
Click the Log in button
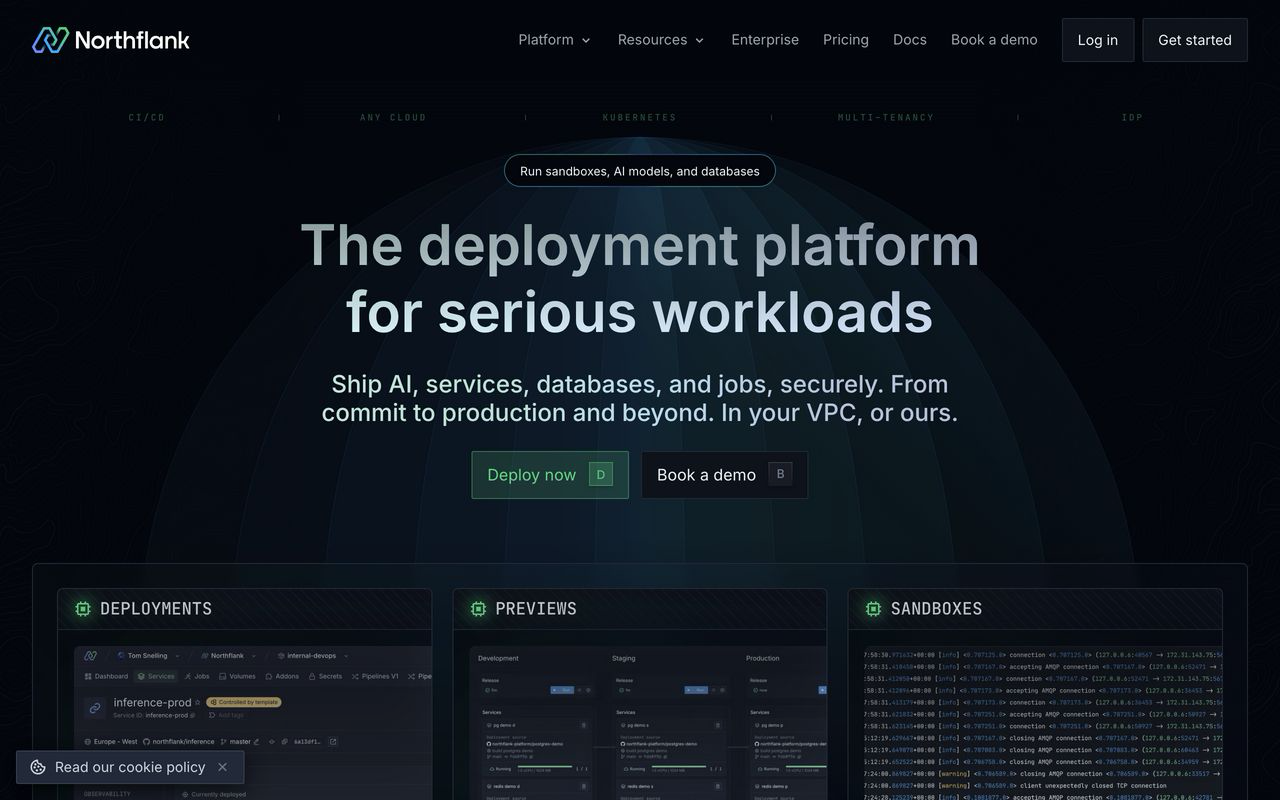1098,40
